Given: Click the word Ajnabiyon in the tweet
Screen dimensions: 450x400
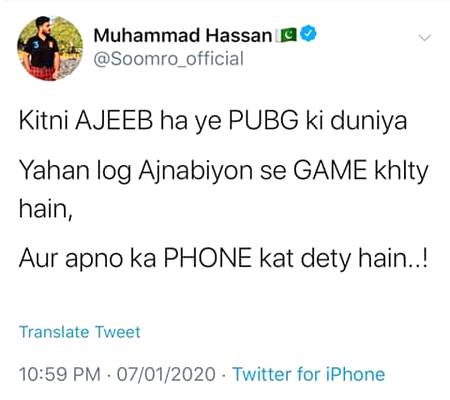Looking at the screenshot, I should 195,173.
